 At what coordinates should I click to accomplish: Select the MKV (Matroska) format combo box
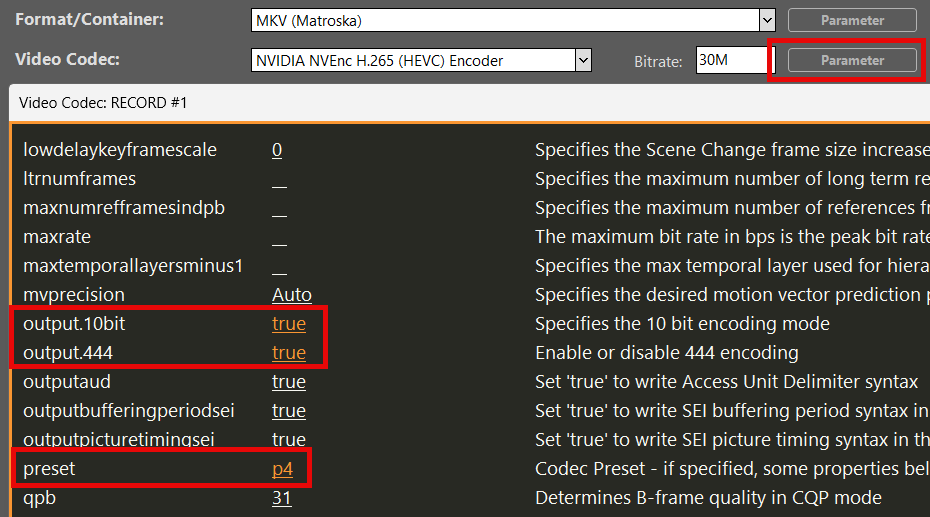[505, 20]
